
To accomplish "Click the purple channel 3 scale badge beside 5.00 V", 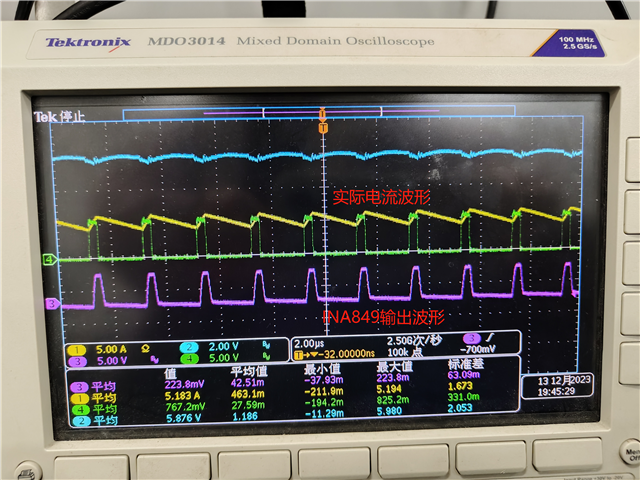I will click(77, 361).
